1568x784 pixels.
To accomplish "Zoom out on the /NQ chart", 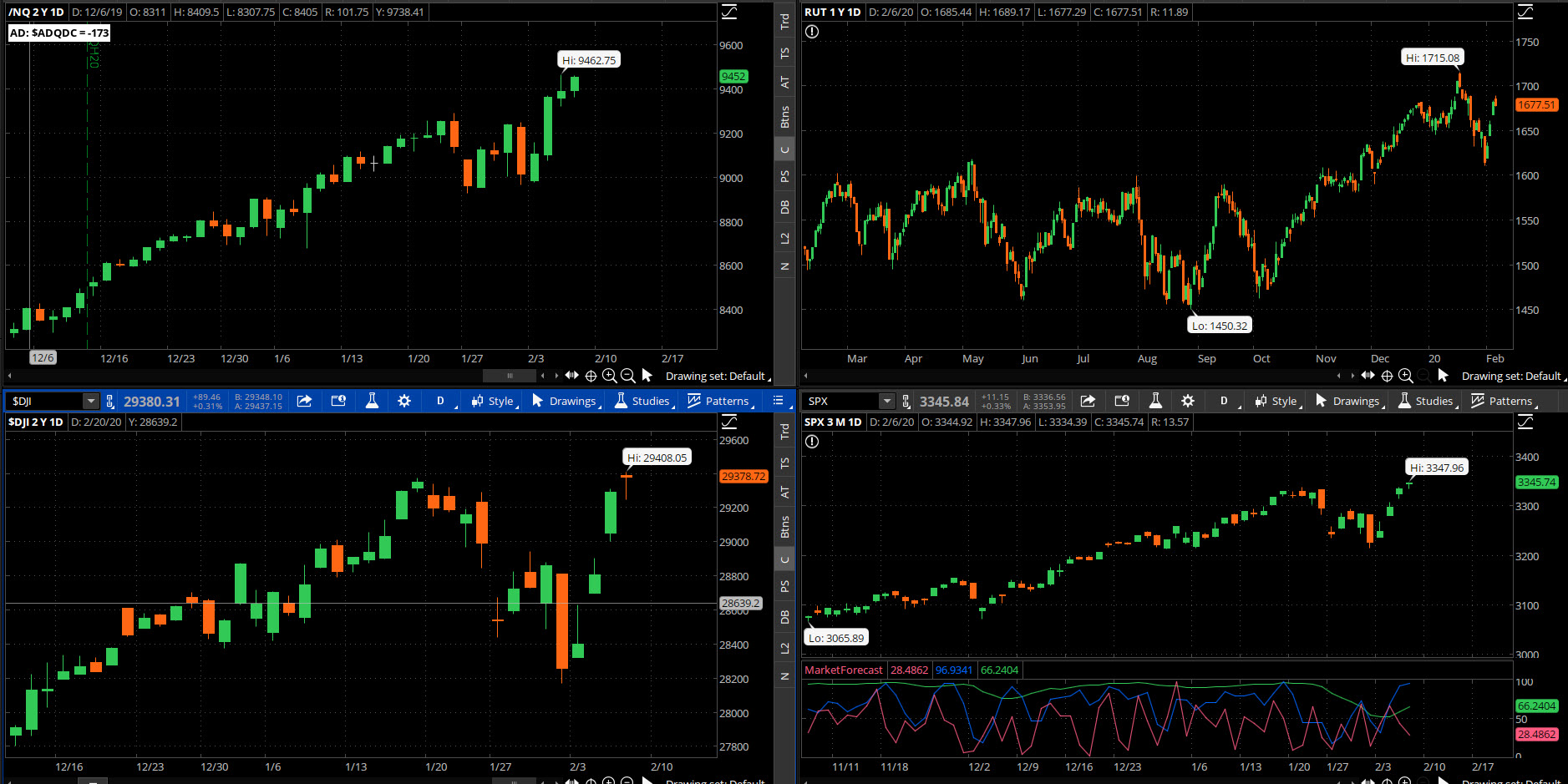I will click(x=627, y=376).
